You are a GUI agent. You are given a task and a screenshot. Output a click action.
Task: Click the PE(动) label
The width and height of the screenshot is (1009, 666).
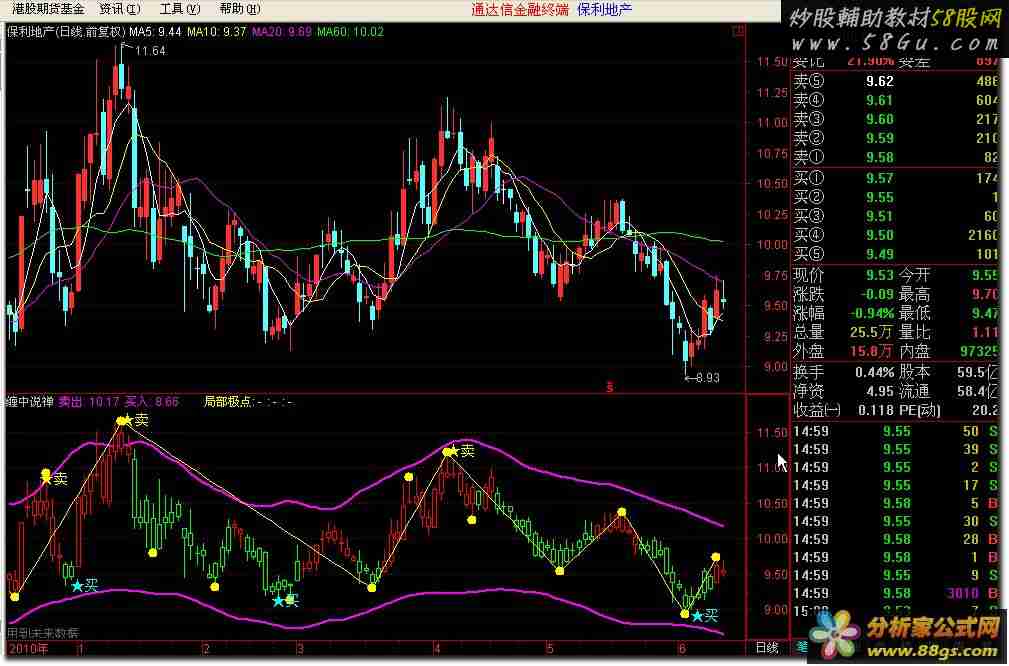pos(920,410)
